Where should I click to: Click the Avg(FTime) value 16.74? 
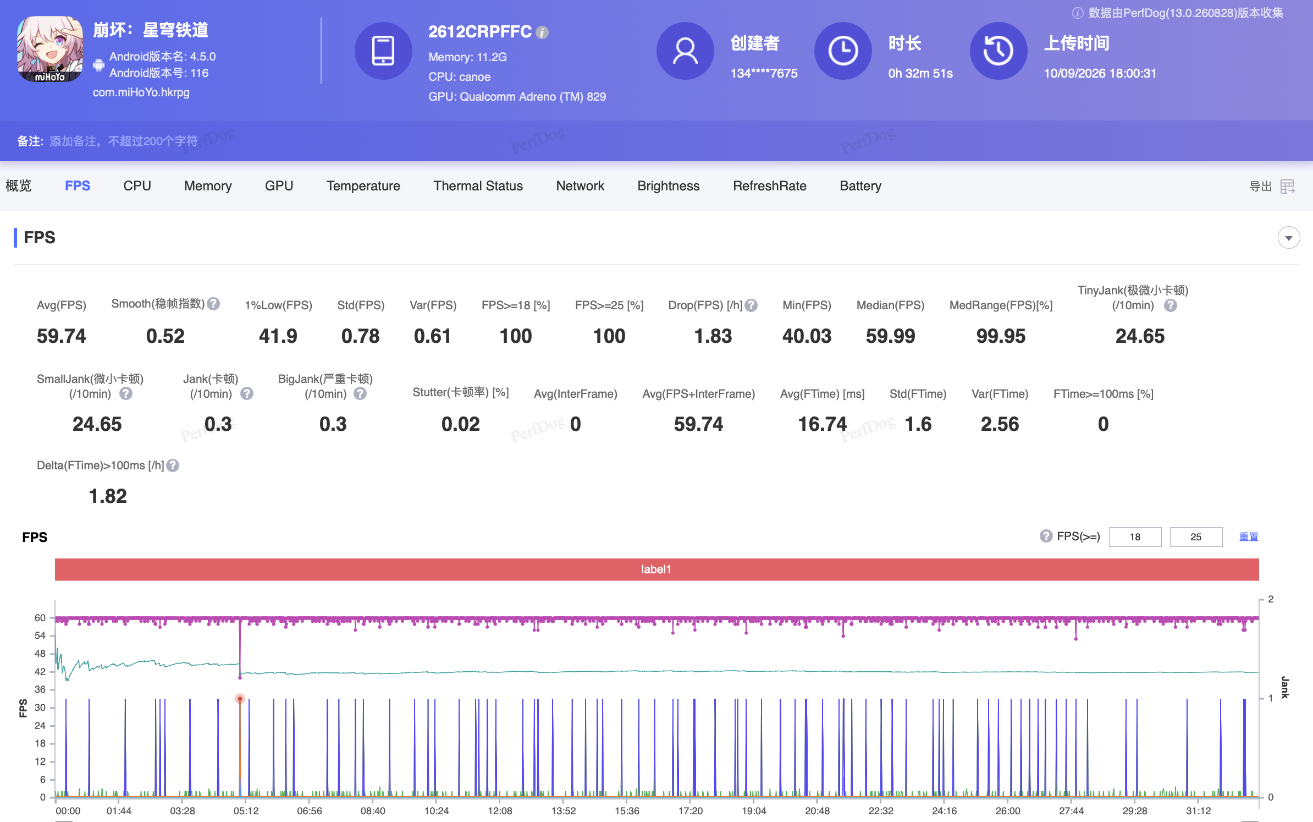click(823, 424)
